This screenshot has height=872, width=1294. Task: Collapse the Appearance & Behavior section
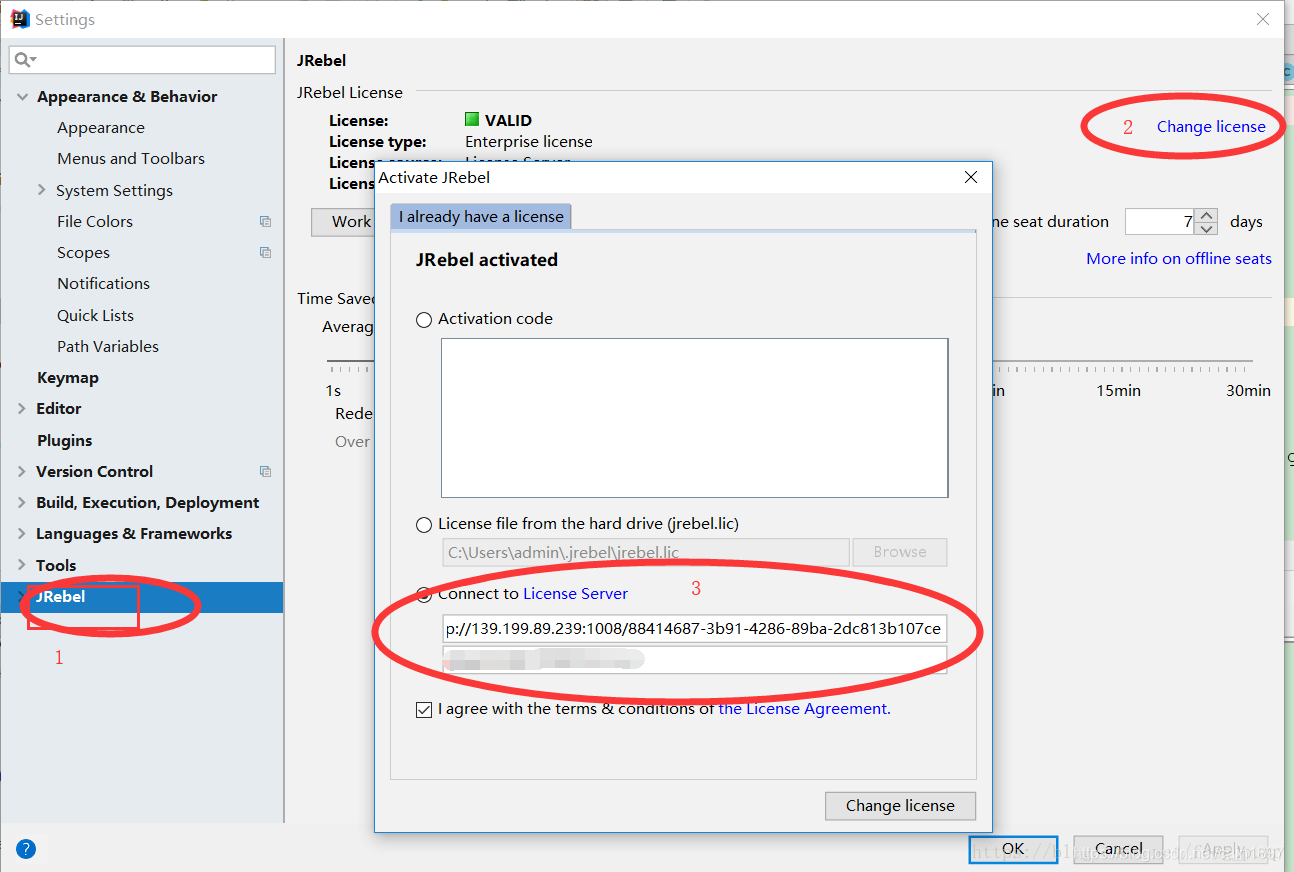22,97
